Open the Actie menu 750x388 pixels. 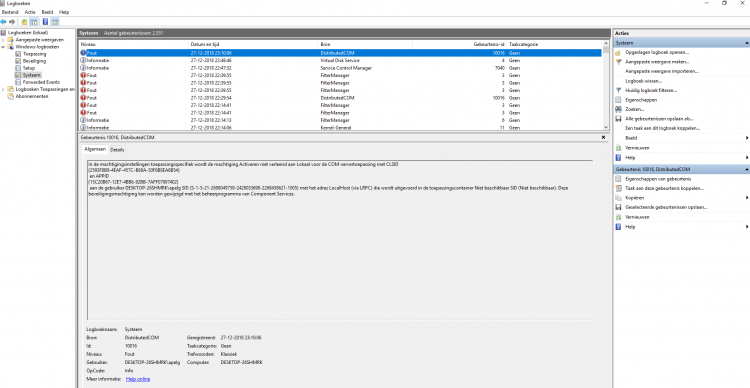[30, 12]
